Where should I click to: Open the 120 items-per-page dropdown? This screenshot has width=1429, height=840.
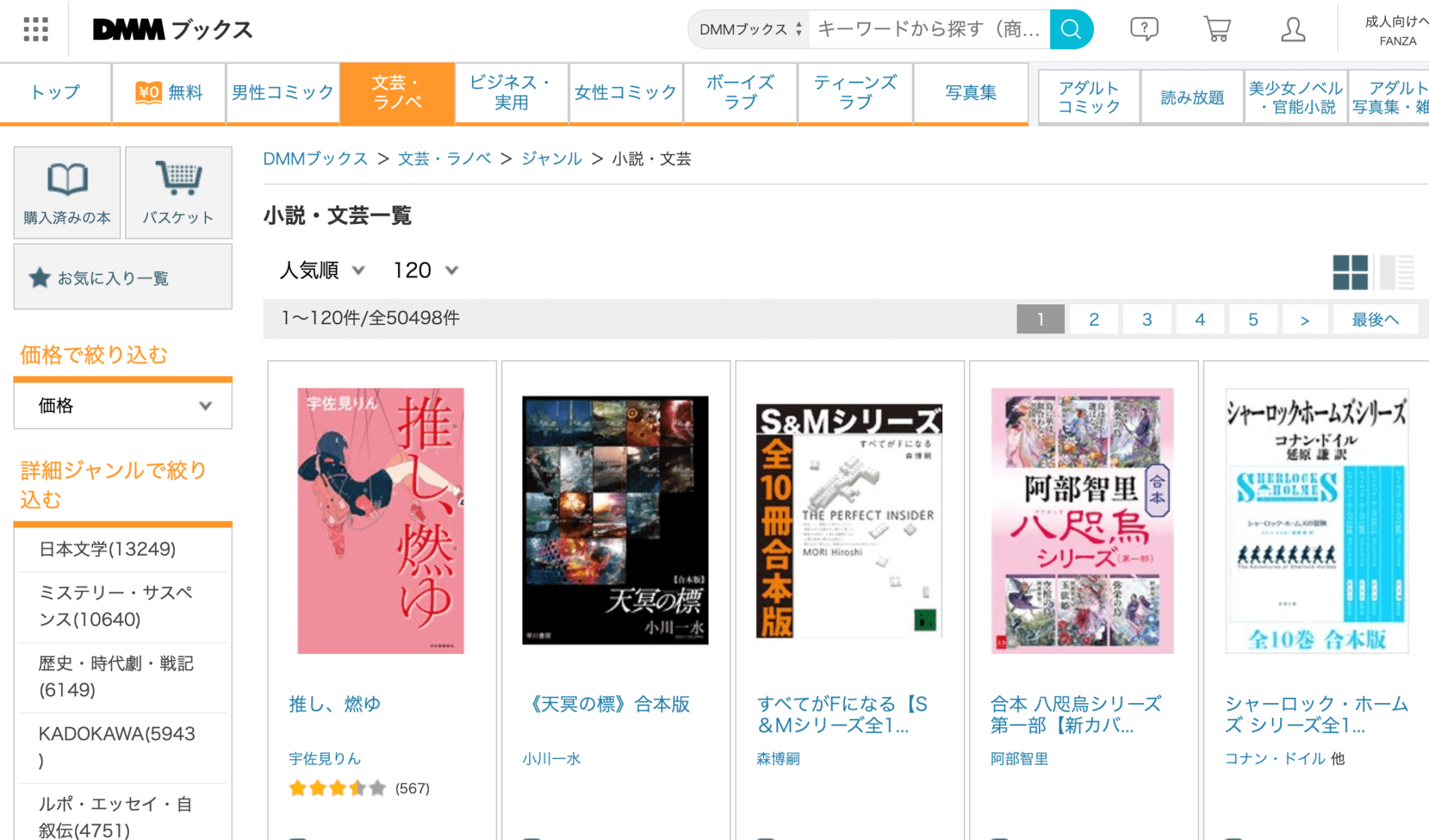(425, 270)
